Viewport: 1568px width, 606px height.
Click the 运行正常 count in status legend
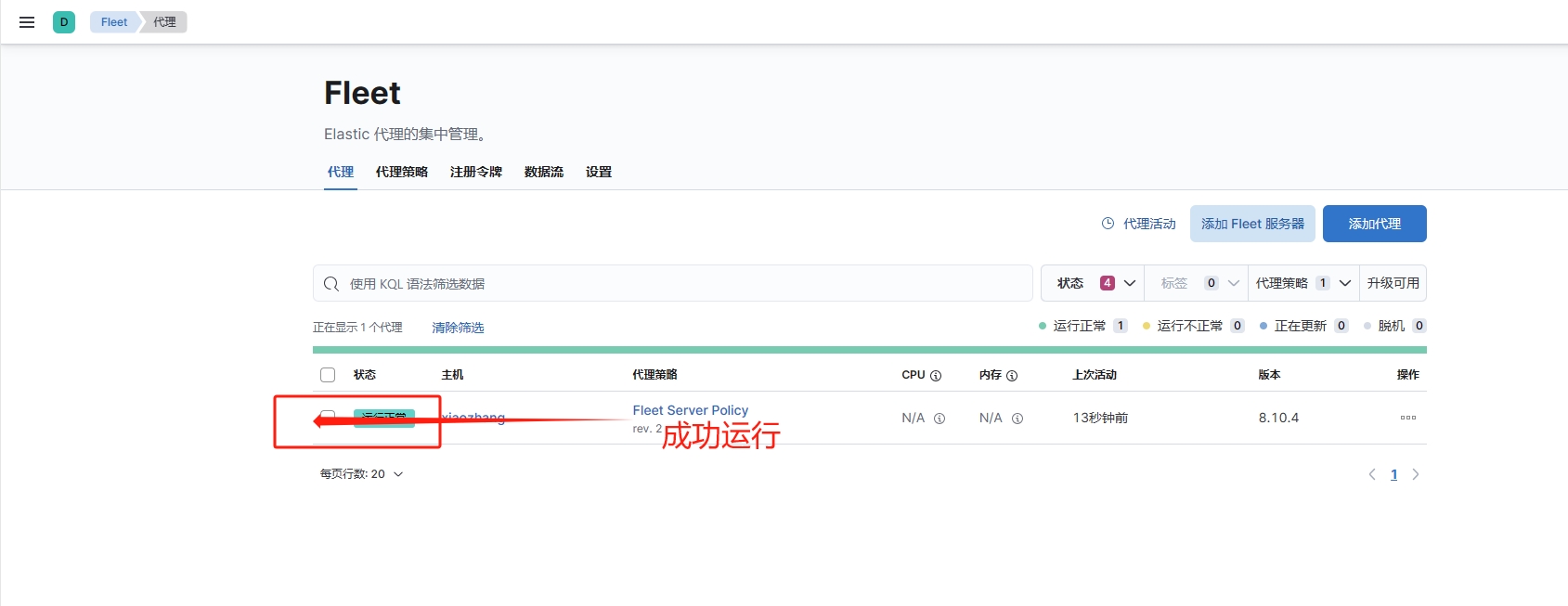pyautogui.click(x=1121, y=326)
